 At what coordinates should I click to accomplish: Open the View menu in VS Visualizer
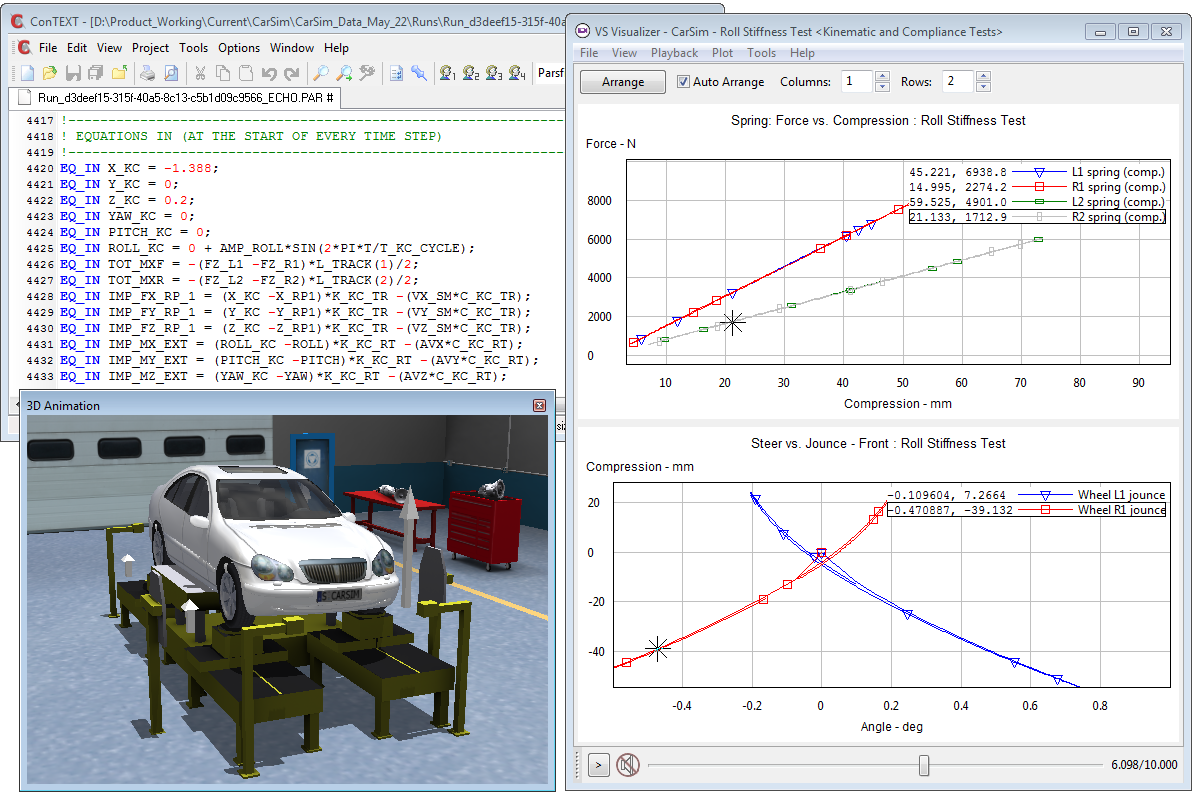coord(624,53)
